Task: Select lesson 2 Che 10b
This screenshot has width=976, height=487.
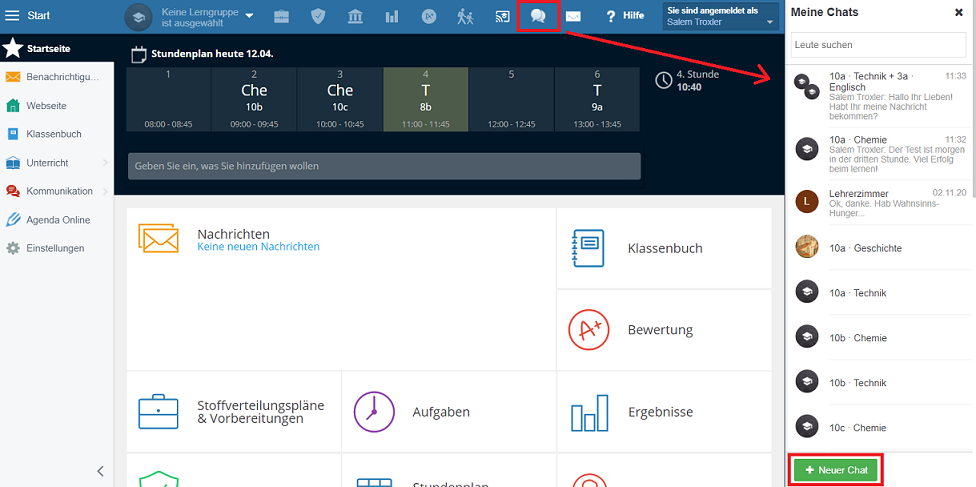Action: coord(254,100)
